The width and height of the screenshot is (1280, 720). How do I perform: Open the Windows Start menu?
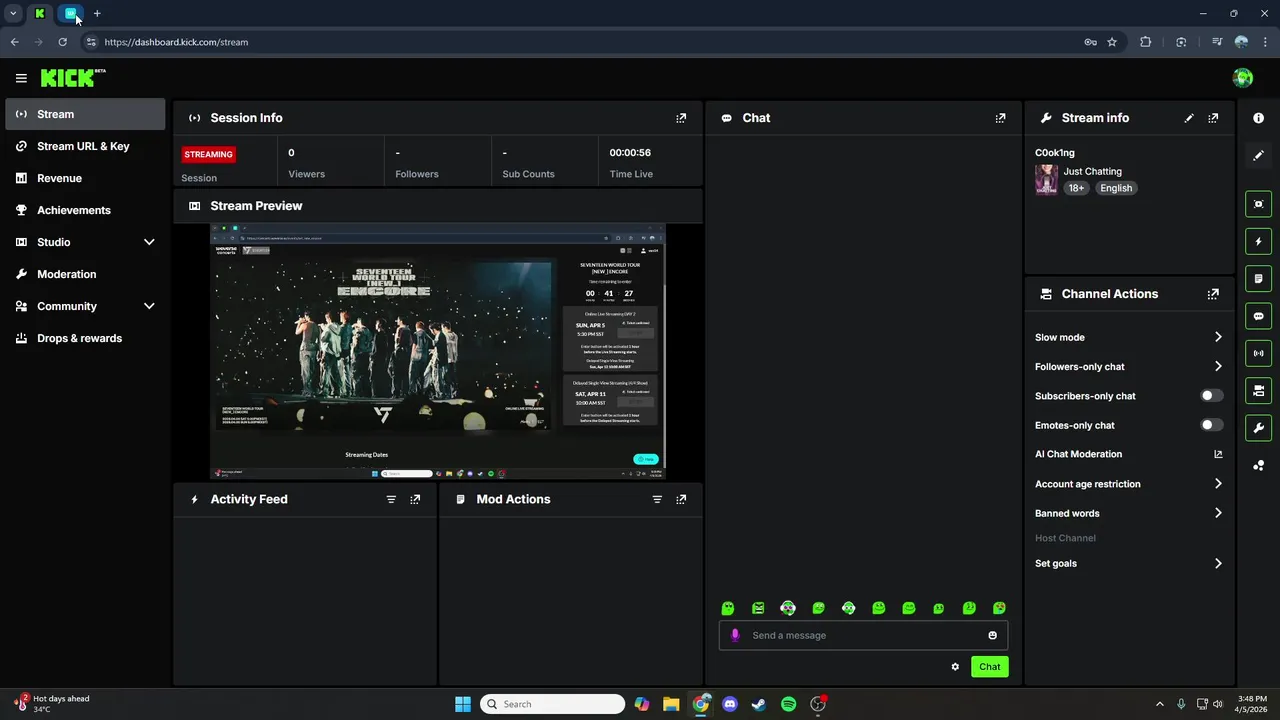tap(463, 704)
